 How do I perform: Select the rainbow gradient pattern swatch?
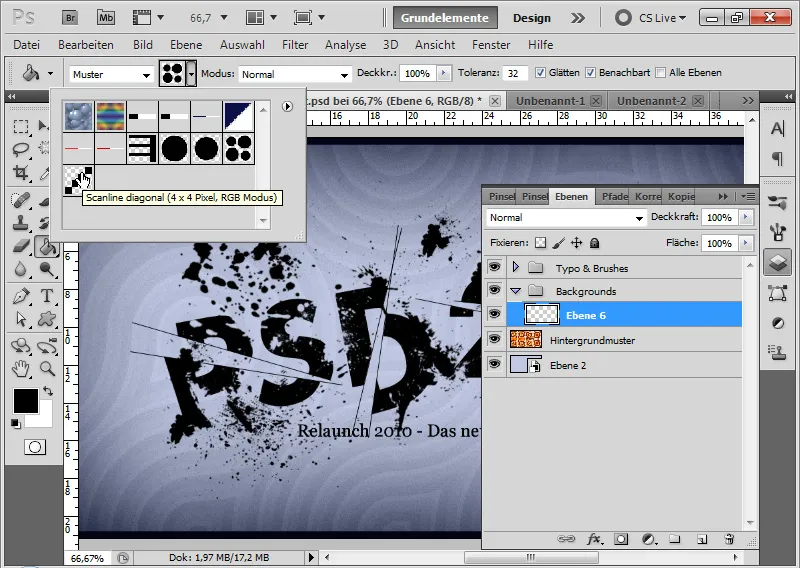pyautogui.click(x=110, y=116)
